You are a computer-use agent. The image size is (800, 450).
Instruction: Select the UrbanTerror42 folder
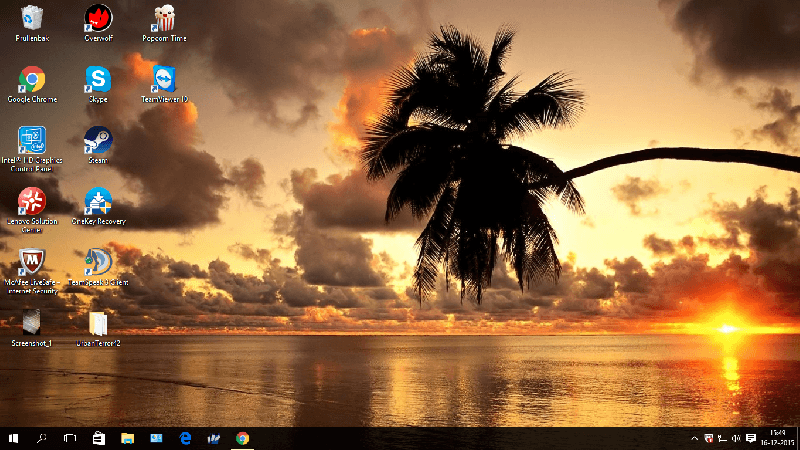tap(98, 323)
